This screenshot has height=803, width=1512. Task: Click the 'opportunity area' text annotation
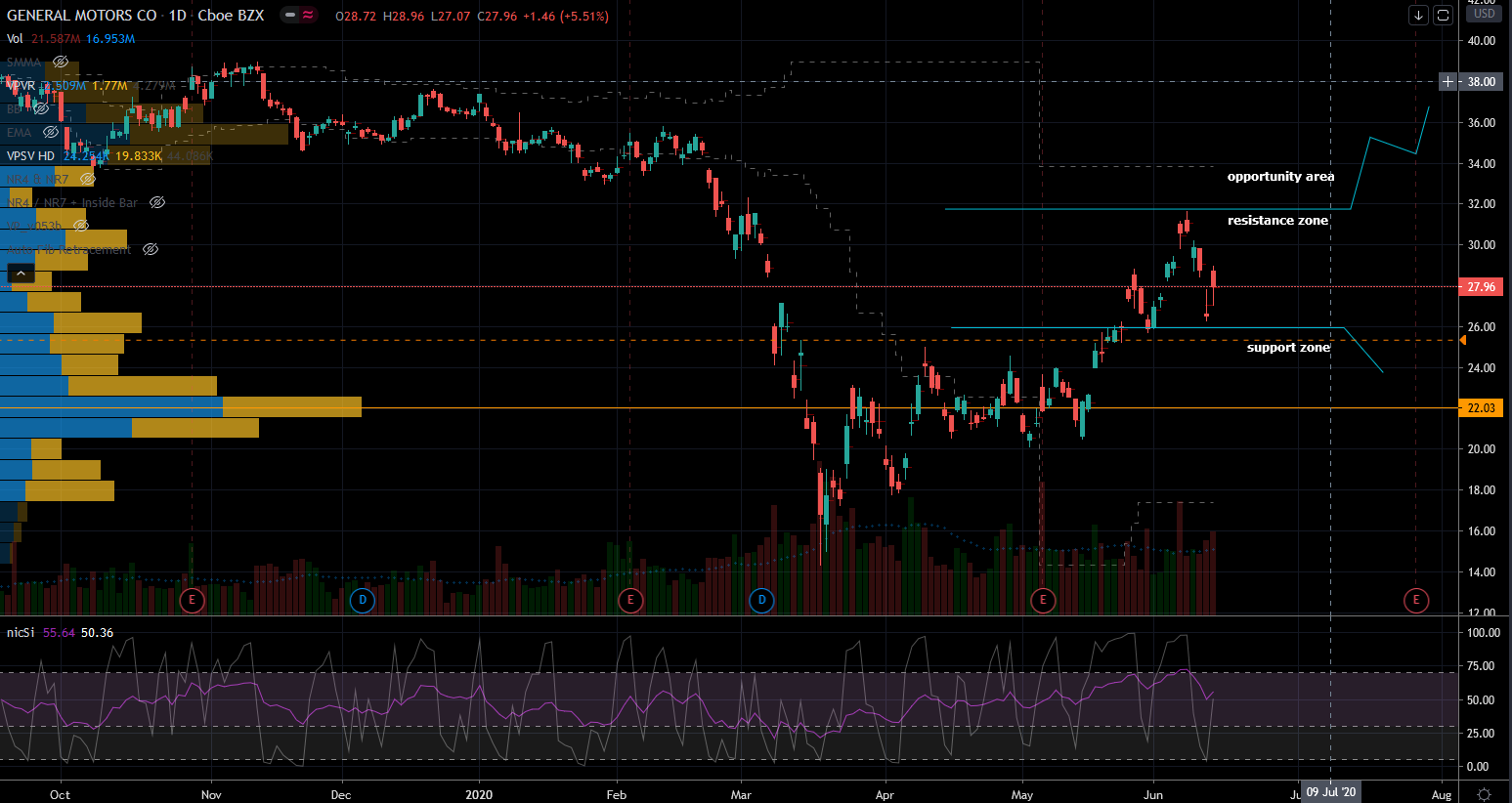pyautogui.click(x=1280, y=177)
